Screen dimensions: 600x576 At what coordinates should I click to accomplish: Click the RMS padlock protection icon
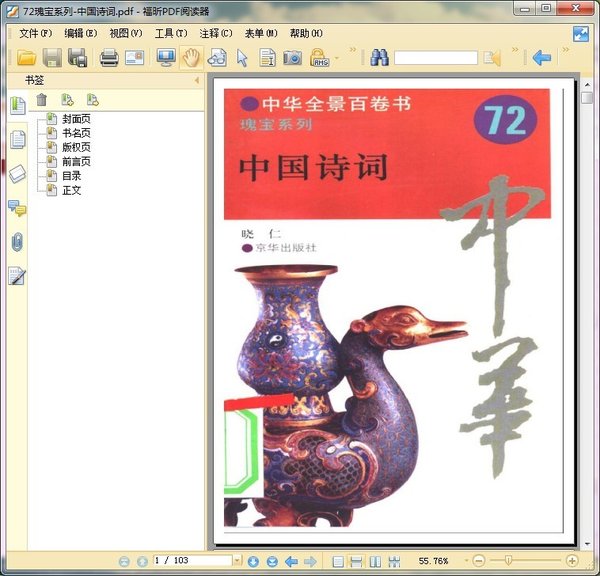point(319,58)
